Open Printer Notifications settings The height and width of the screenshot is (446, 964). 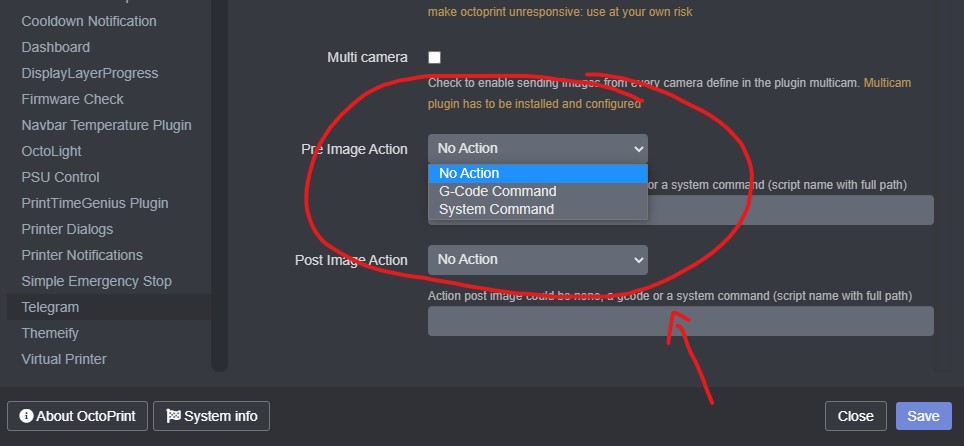click(x=82, y=255)
